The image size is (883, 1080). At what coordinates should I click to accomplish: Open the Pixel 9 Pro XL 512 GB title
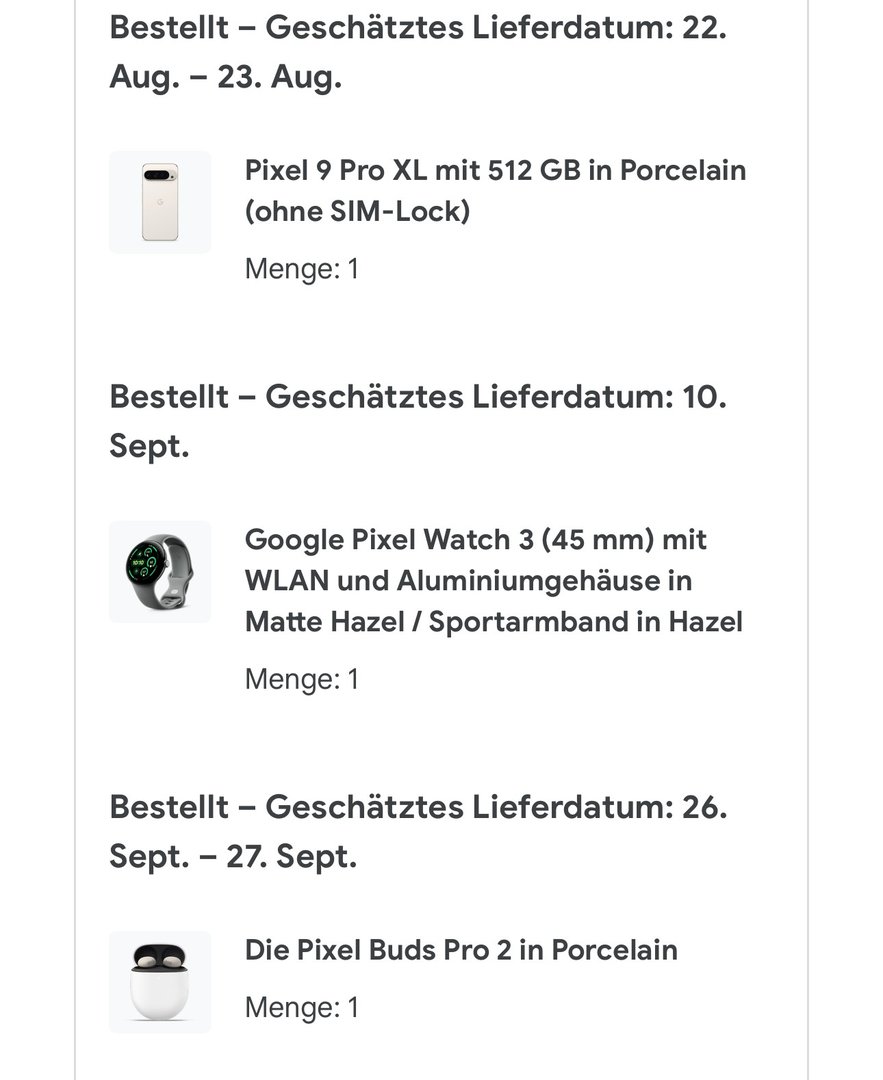click(495, 170)
